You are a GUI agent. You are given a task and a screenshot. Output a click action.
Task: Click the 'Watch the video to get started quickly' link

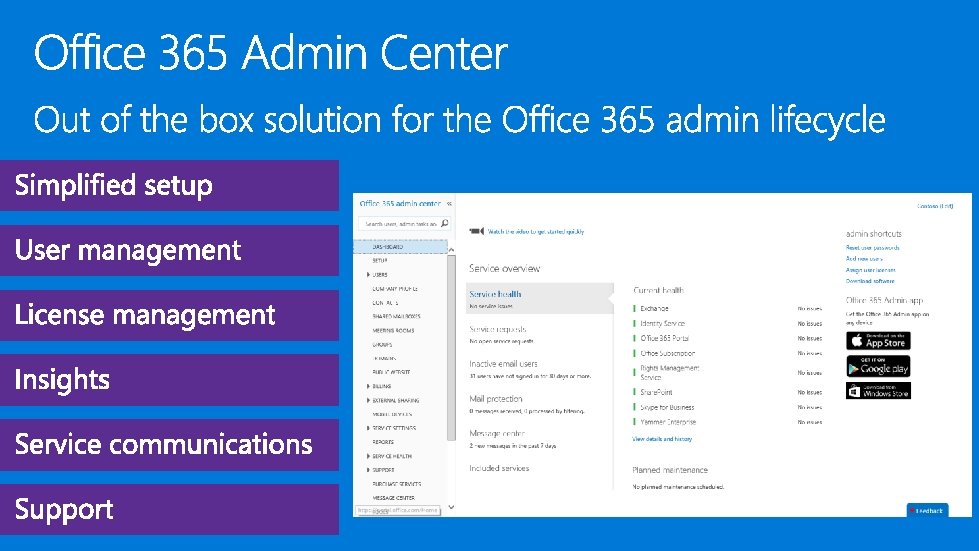pyautogui.click(x=536, y=232)
